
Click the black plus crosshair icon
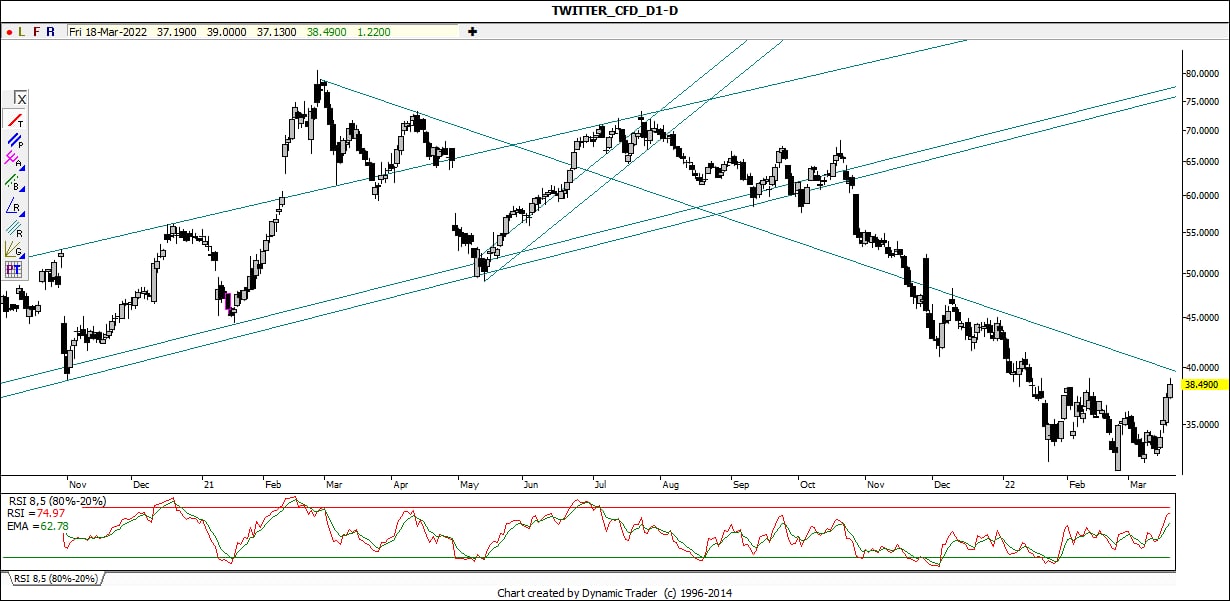click(472, 32)
